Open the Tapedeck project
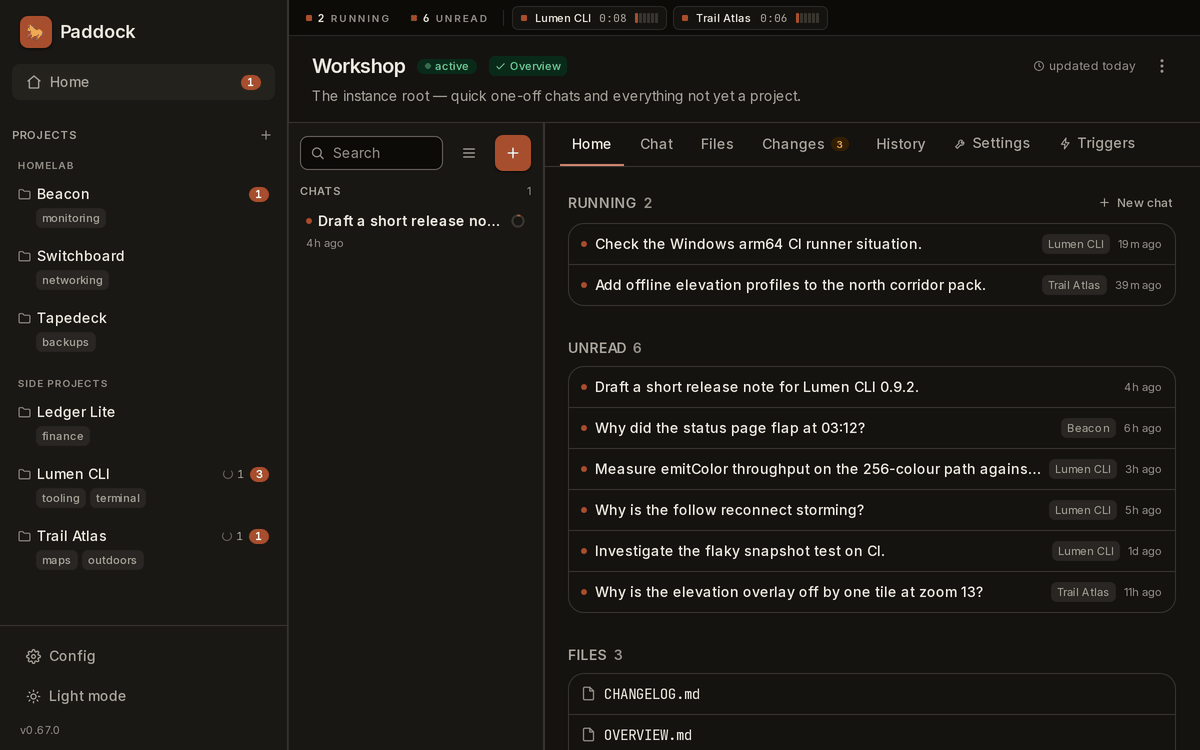 tap(143, 318)
